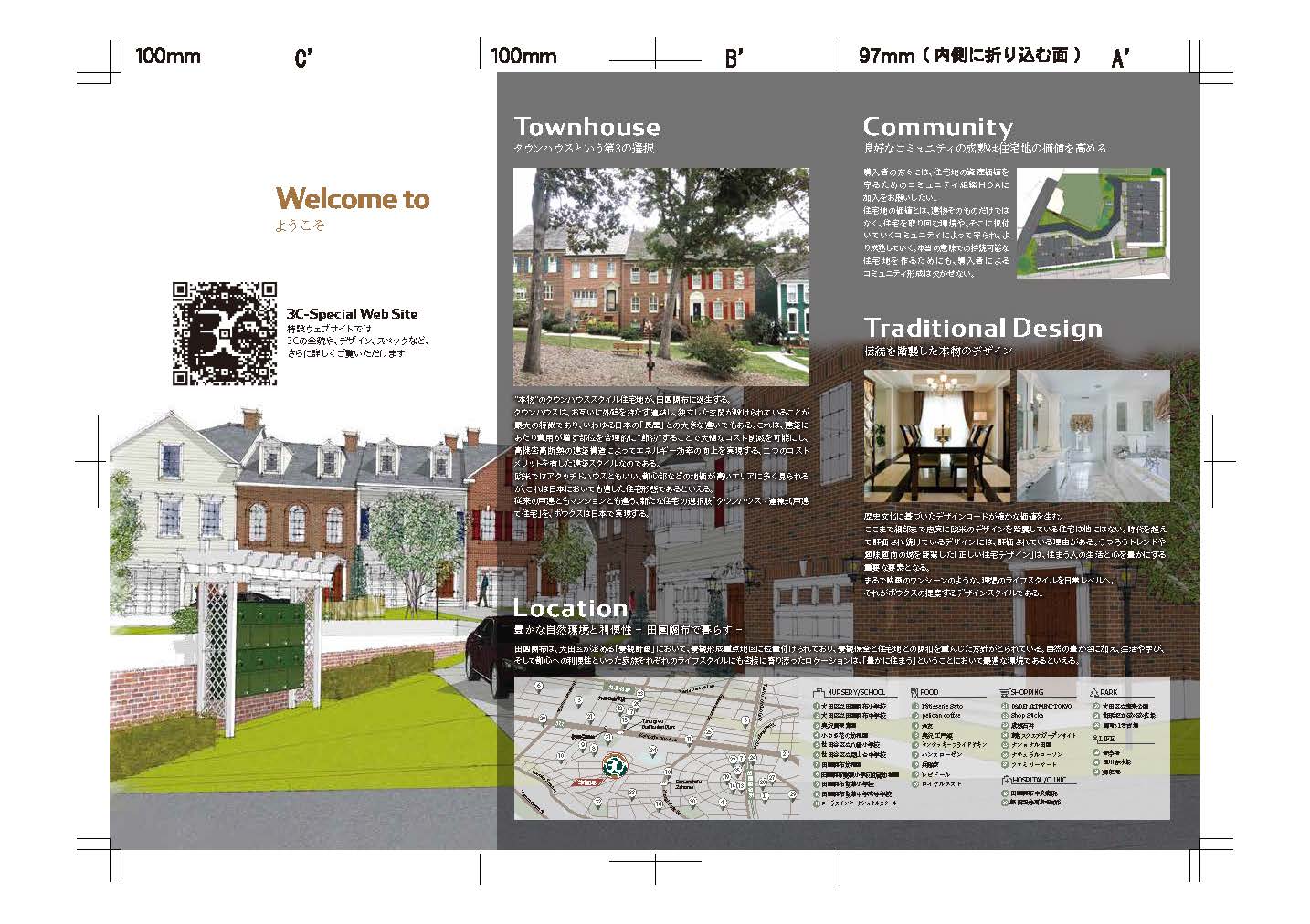Viewport: 1310px width, 924px height.
Task: Select the Townhouse heading
Action: [x=586, y=126]
